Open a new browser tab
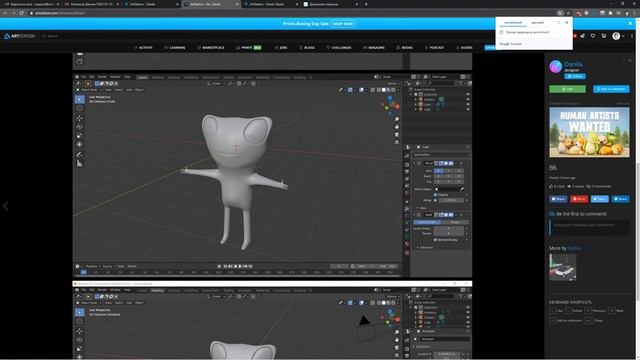This screenshot has width=640, height=360. [366, 4]
